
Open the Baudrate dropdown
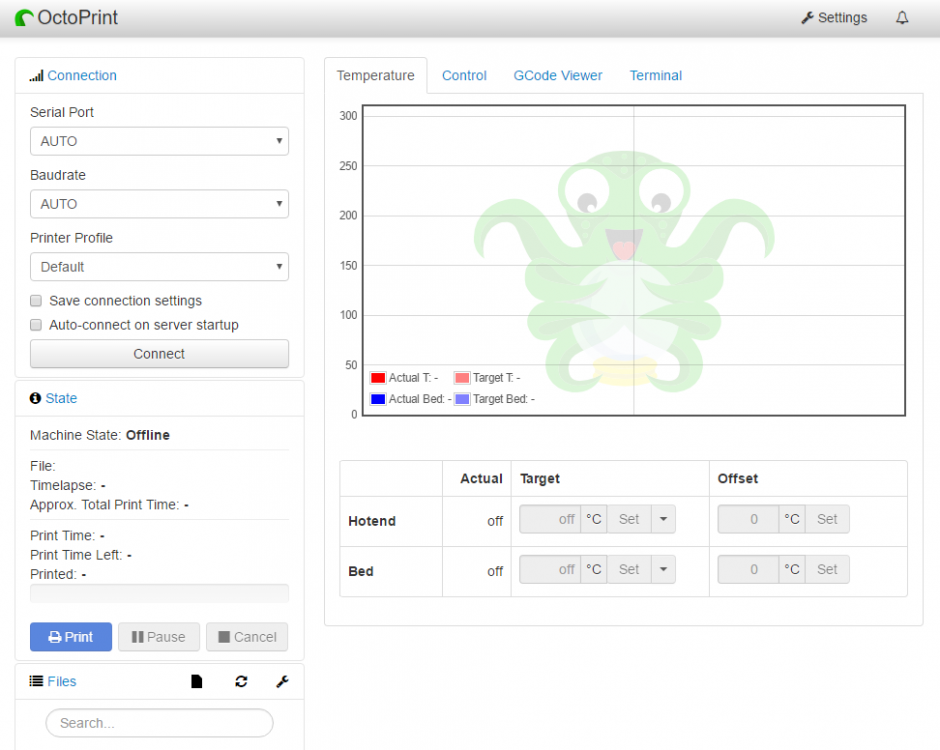[159, 204]
